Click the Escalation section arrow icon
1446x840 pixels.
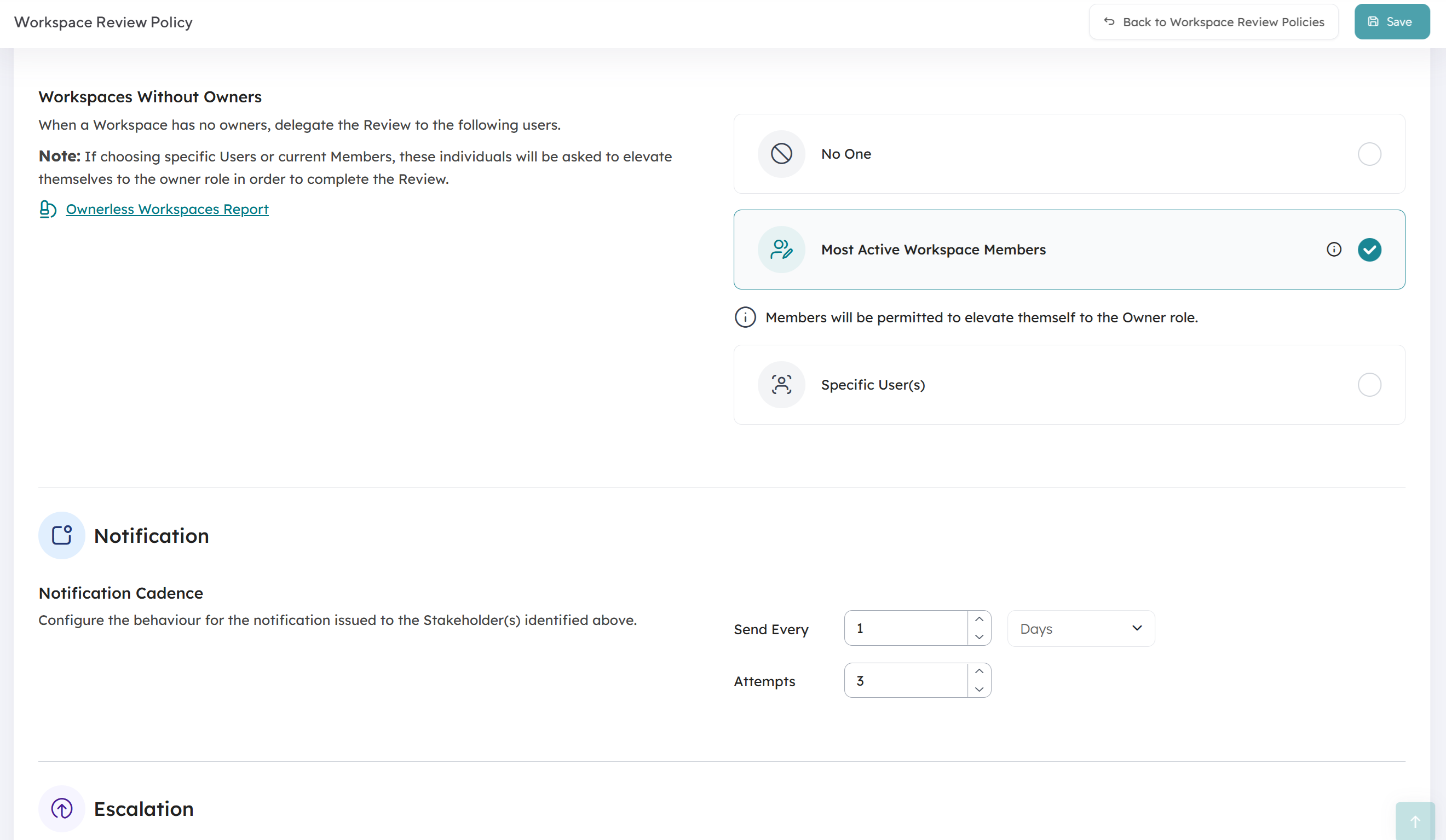[x=61, y=809]
